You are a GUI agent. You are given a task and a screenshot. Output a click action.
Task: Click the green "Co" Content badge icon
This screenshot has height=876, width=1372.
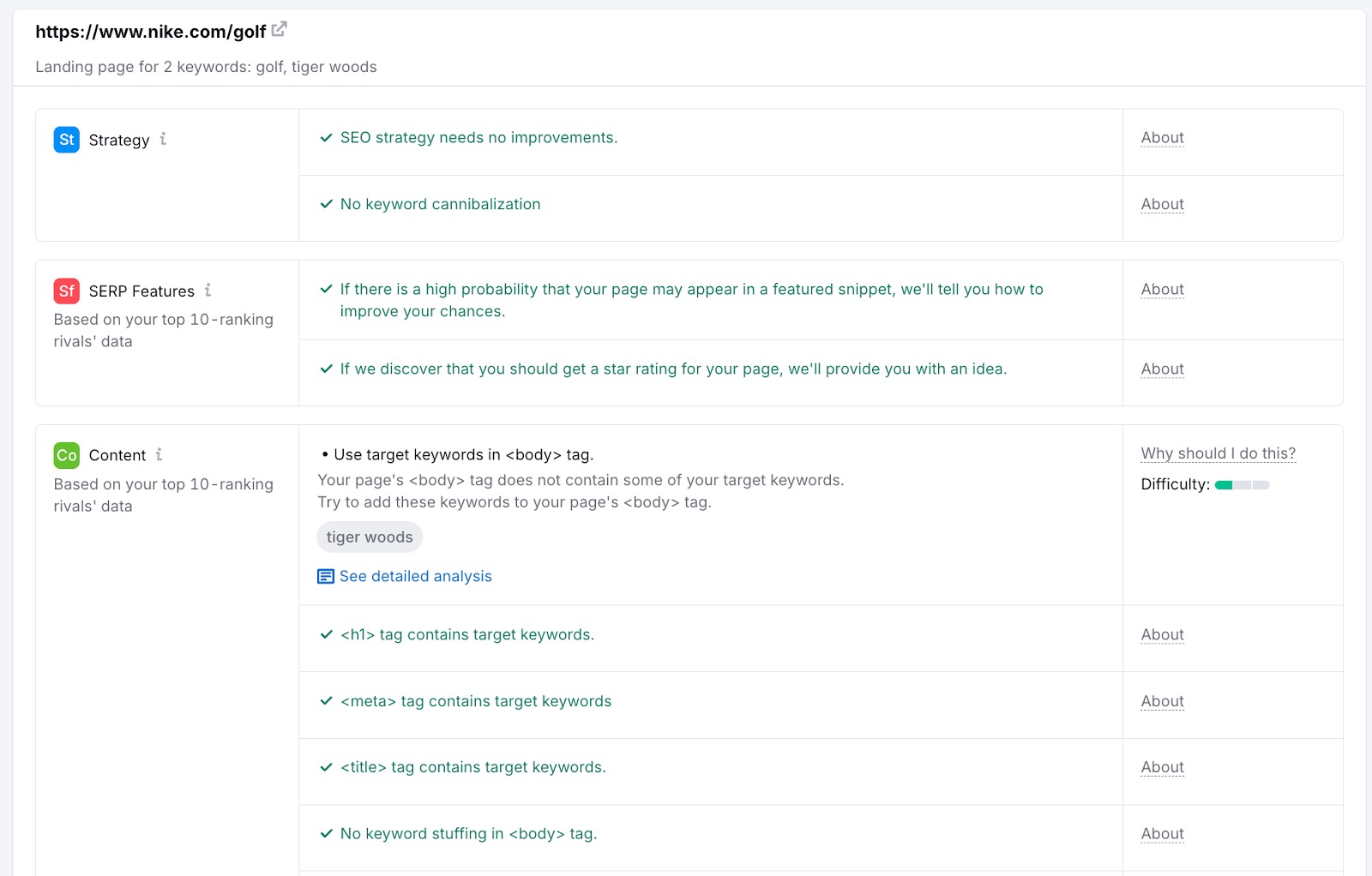[66, 455]
